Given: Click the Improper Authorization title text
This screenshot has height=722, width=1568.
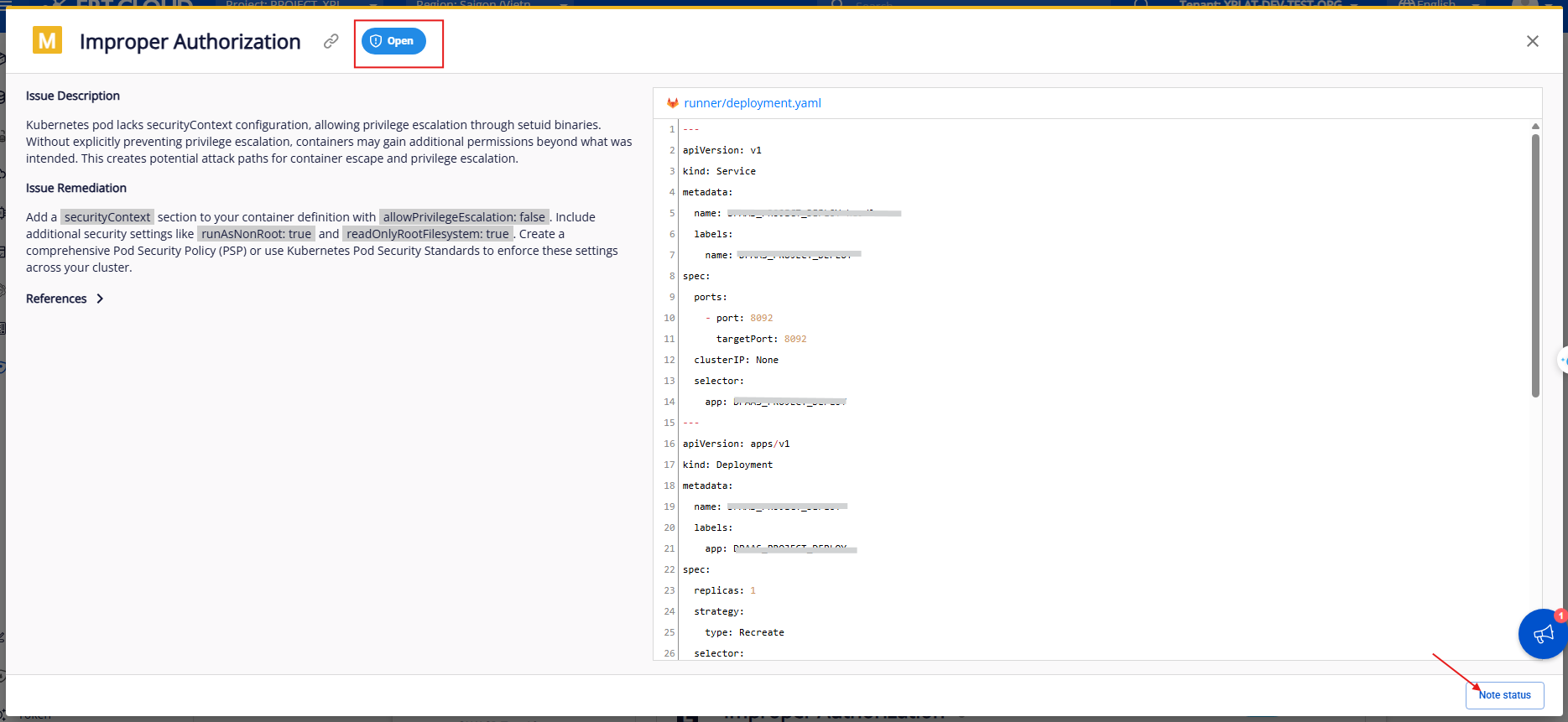Looking at the screenshot, I should point(190,42).
